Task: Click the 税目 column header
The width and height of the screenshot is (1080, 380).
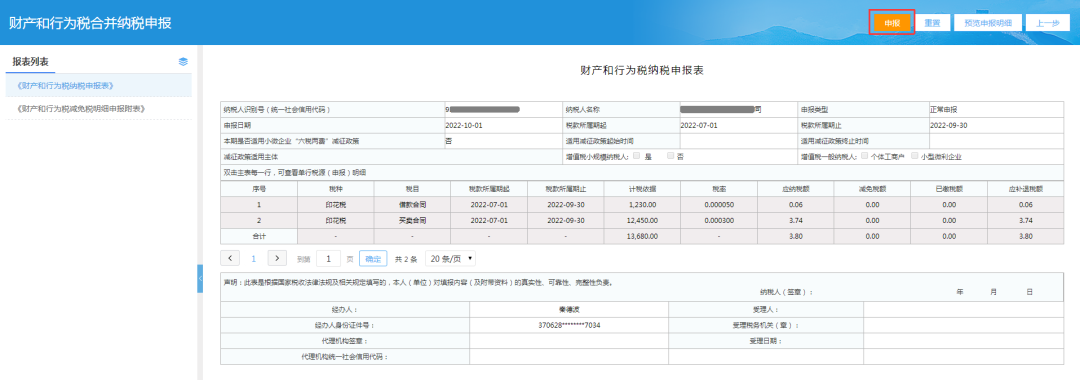Action: (412, 188)
